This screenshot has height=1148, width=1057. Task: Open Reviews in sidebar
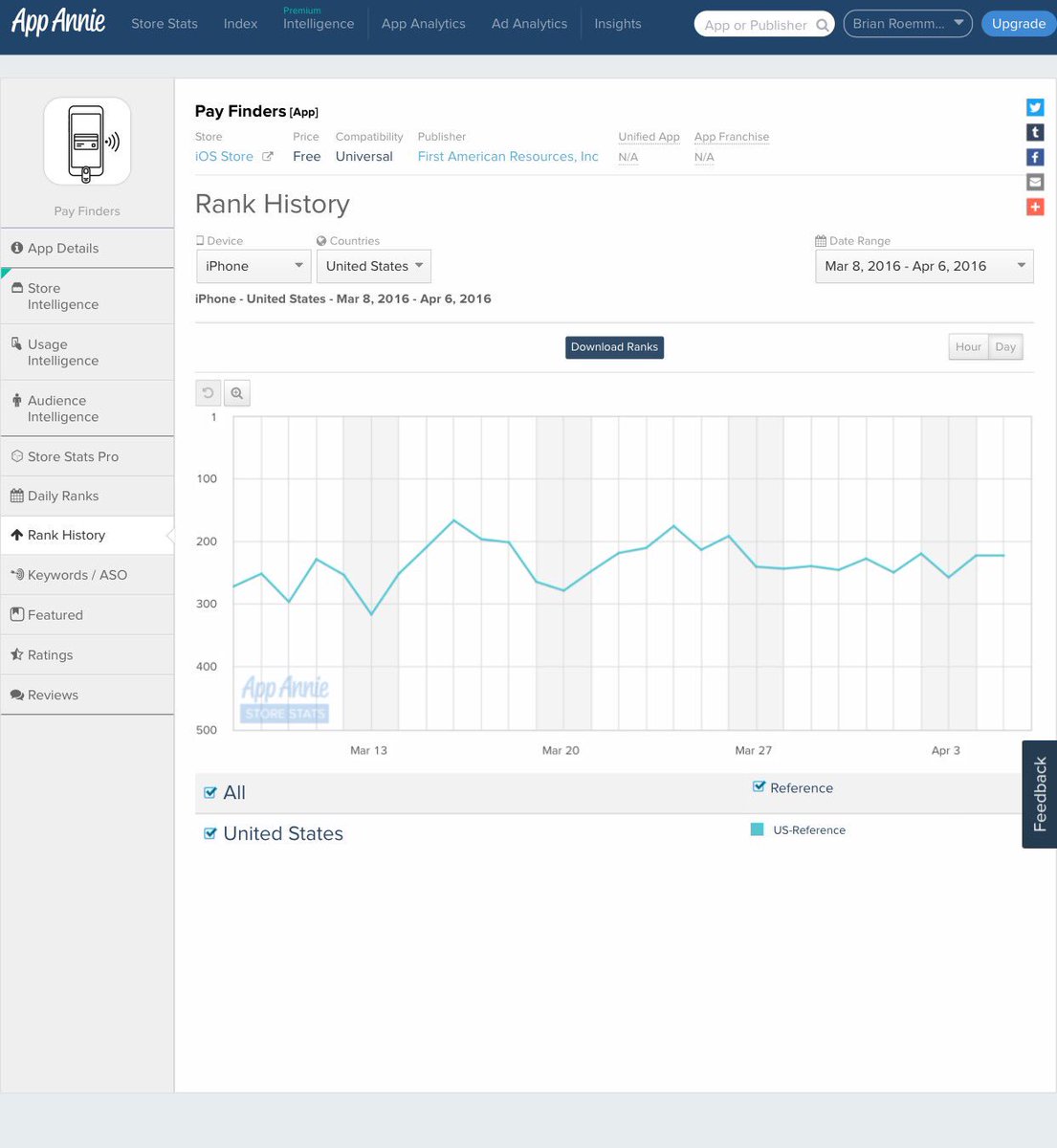87,695
